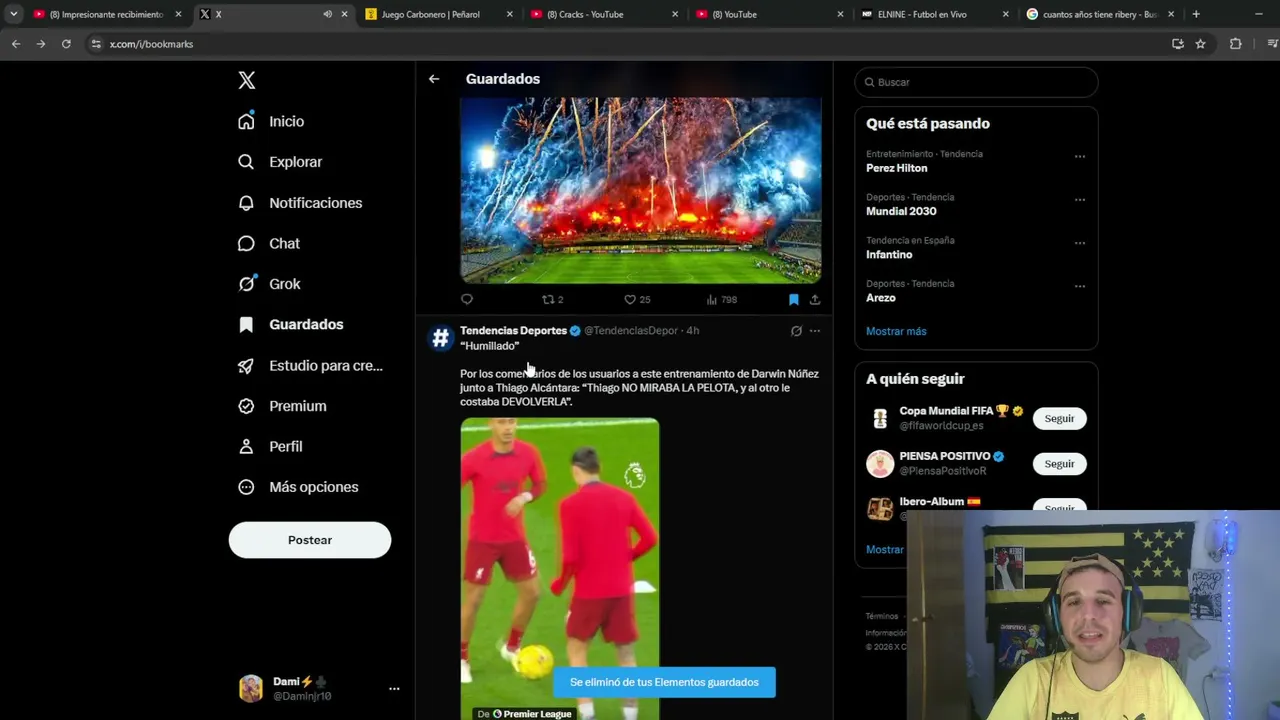The width and height of the screenshot is (1280, 720).
Task: Switch to cuantos años tiene ribery tab
Action: 1100,14
